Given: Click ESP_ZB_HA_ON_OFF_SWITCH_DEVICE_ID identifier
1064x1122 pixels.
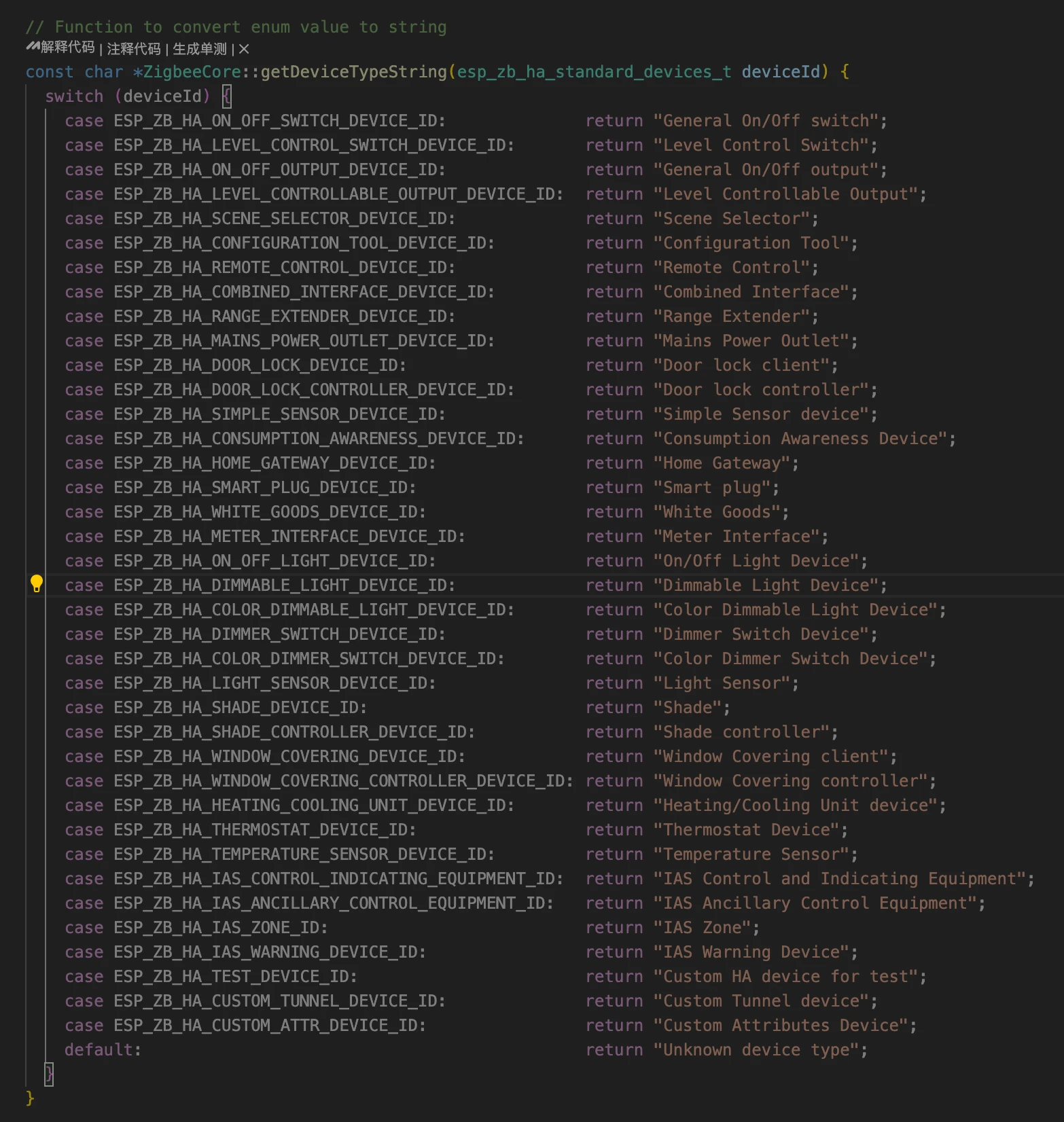Looking at the screenshot, I should 279,121.
